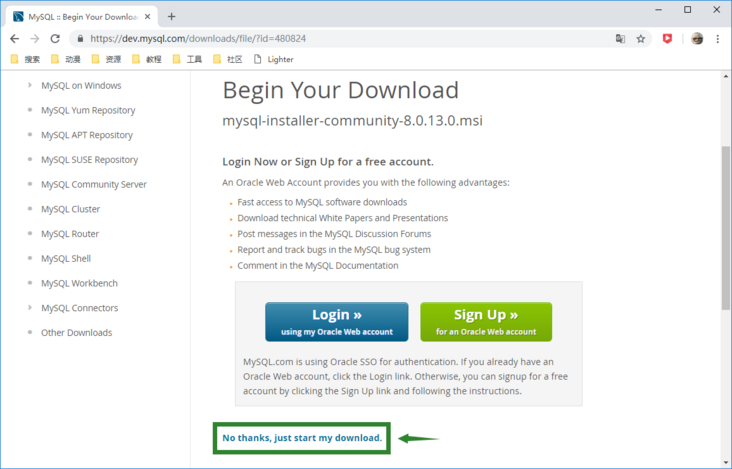This screenshot has height=469, width=732.
Task: Click the green Sign Up button
Action: [x=486, y=322]
